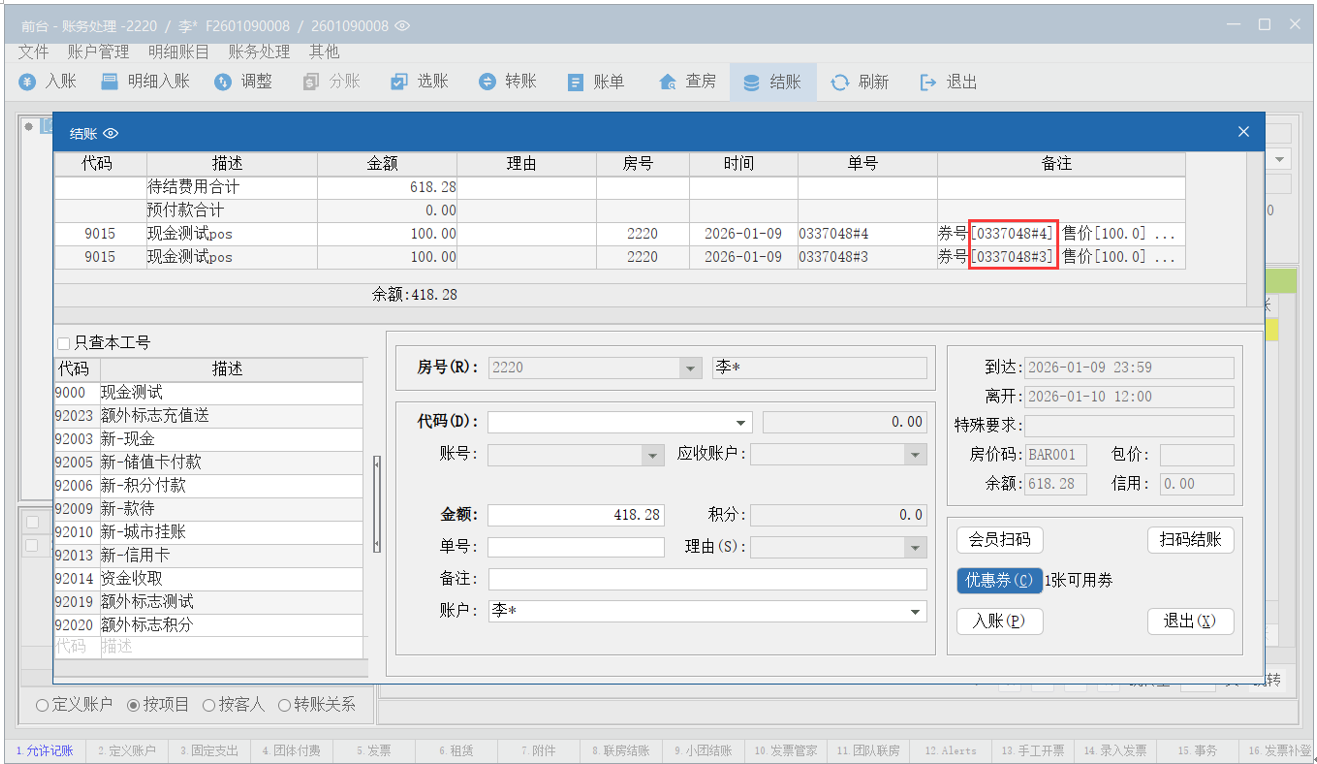Expand the 代码(D) dropdown
This screenshot has height=764, width=1317.
tap(741, 423)
